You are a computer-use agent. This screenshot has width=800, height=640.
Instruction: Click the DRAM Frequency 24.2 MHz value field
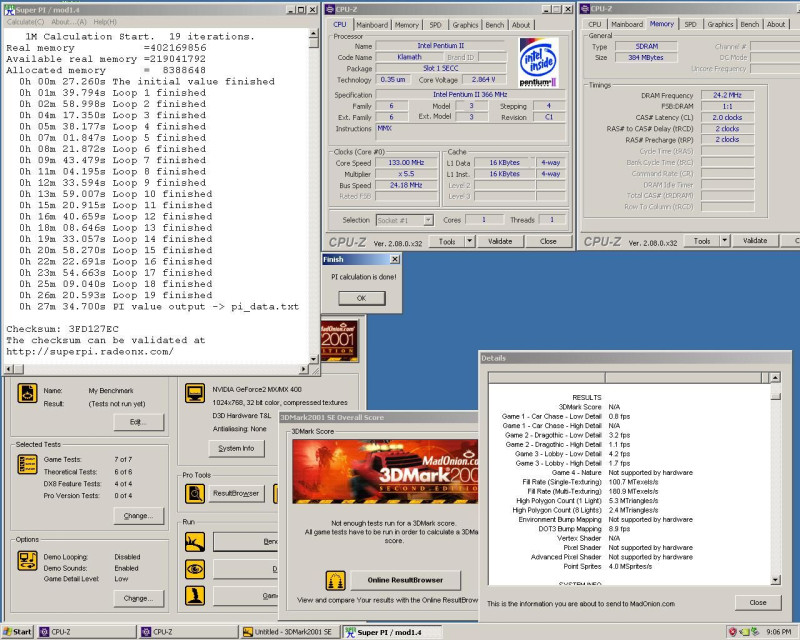tap(727, 95)
